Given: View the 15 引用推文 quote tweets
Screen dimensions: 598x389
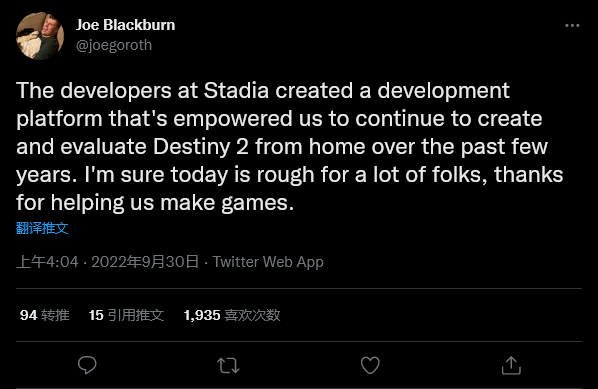Looking at the screenshot, I should (x=126, y=315).
